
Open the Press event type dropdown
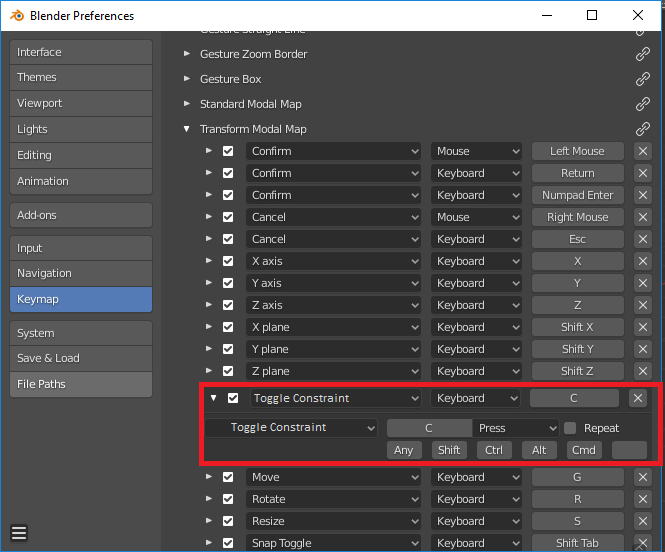[x=516, y=428]
